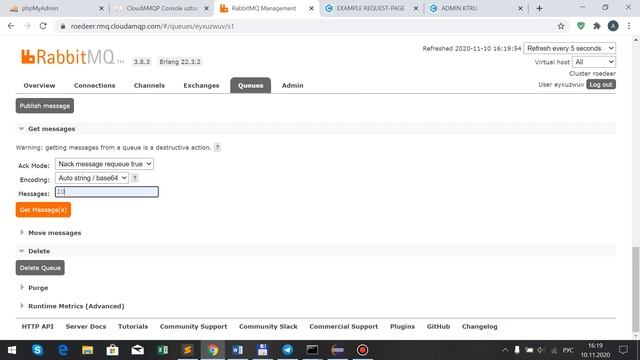
Task: Switch to the Connections tab
Action: pyautogui.click(x=94, y=85)
